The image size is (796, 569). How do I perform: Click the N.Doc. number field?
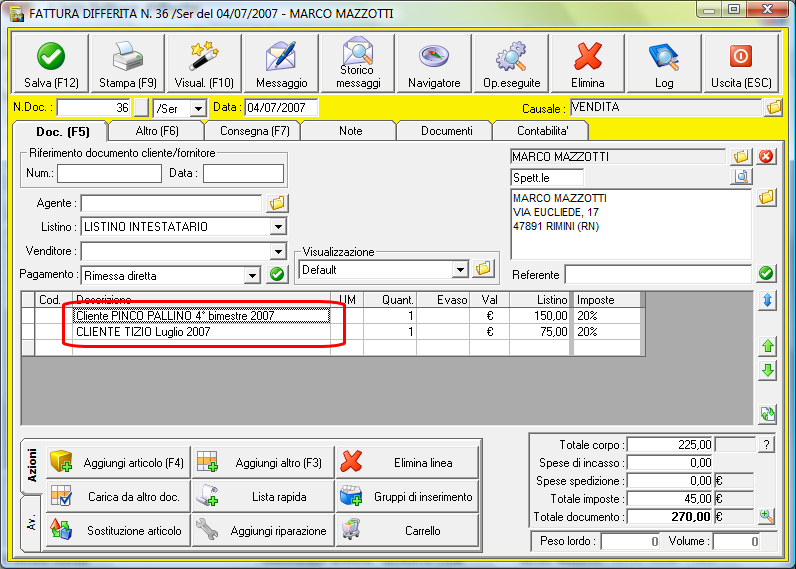94,108
